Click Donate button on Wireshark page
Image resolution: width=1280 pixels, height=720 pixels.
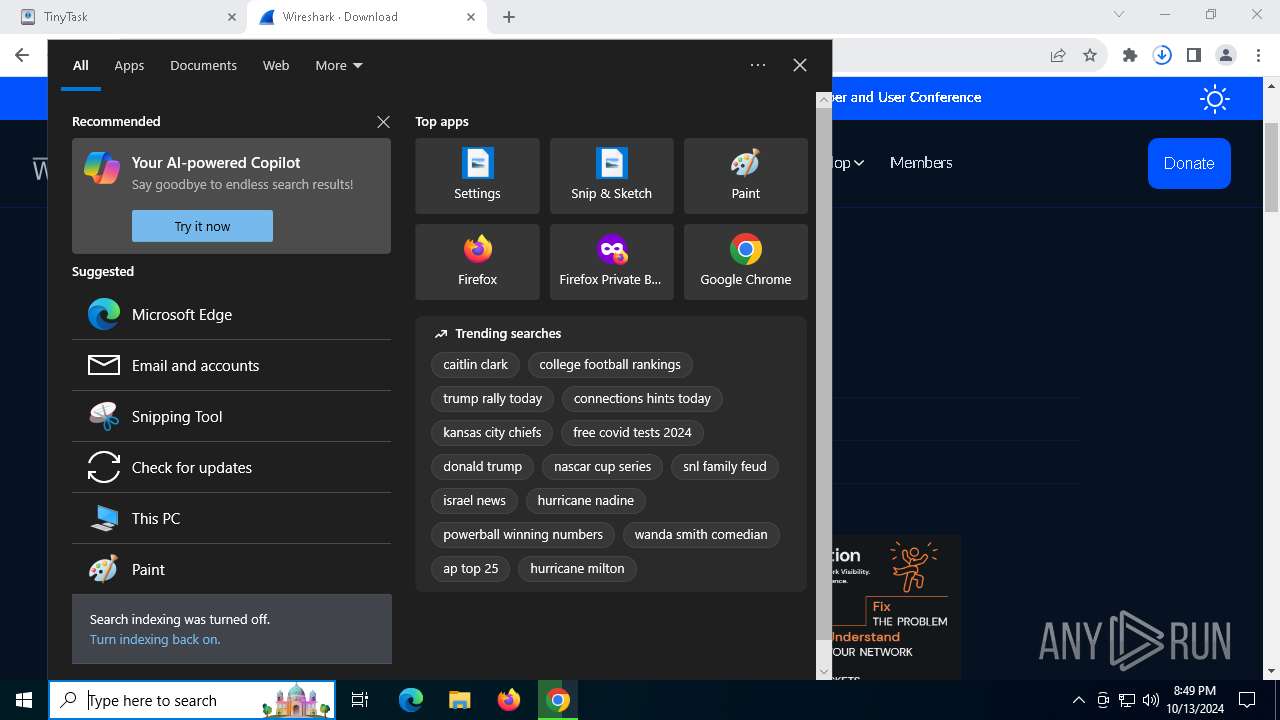1189,163
